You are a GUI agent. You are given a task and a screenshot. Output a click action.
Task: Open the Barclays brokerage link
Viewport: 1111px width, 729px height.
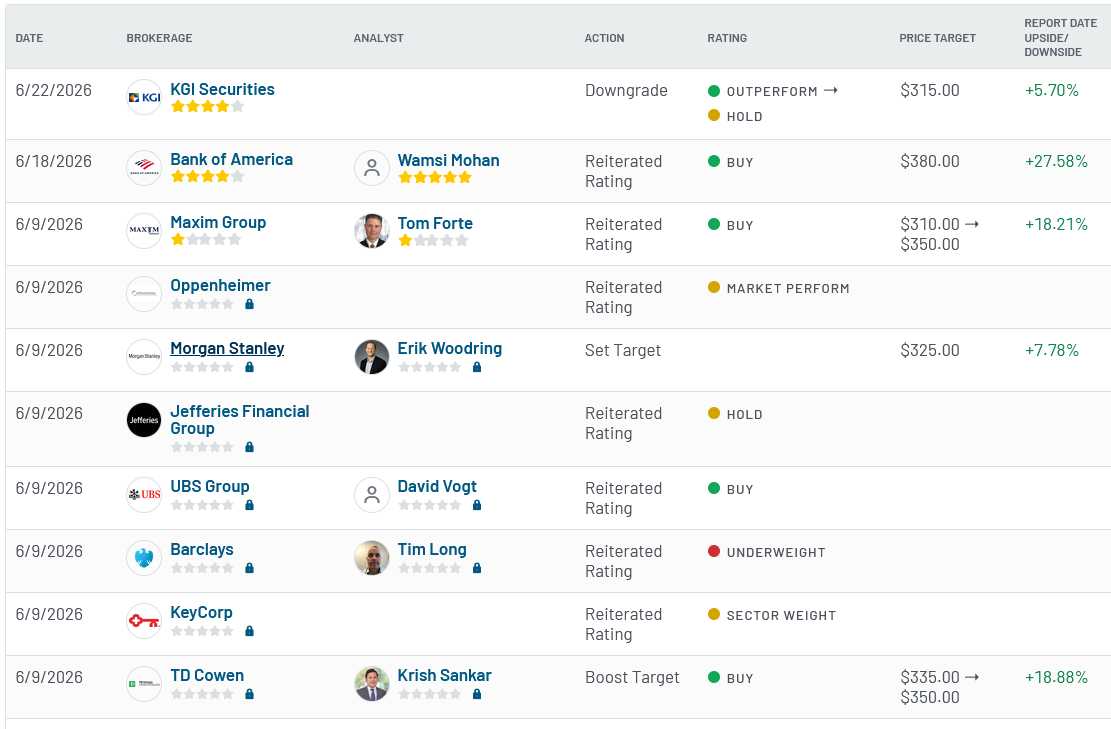[x=202, y=550]
